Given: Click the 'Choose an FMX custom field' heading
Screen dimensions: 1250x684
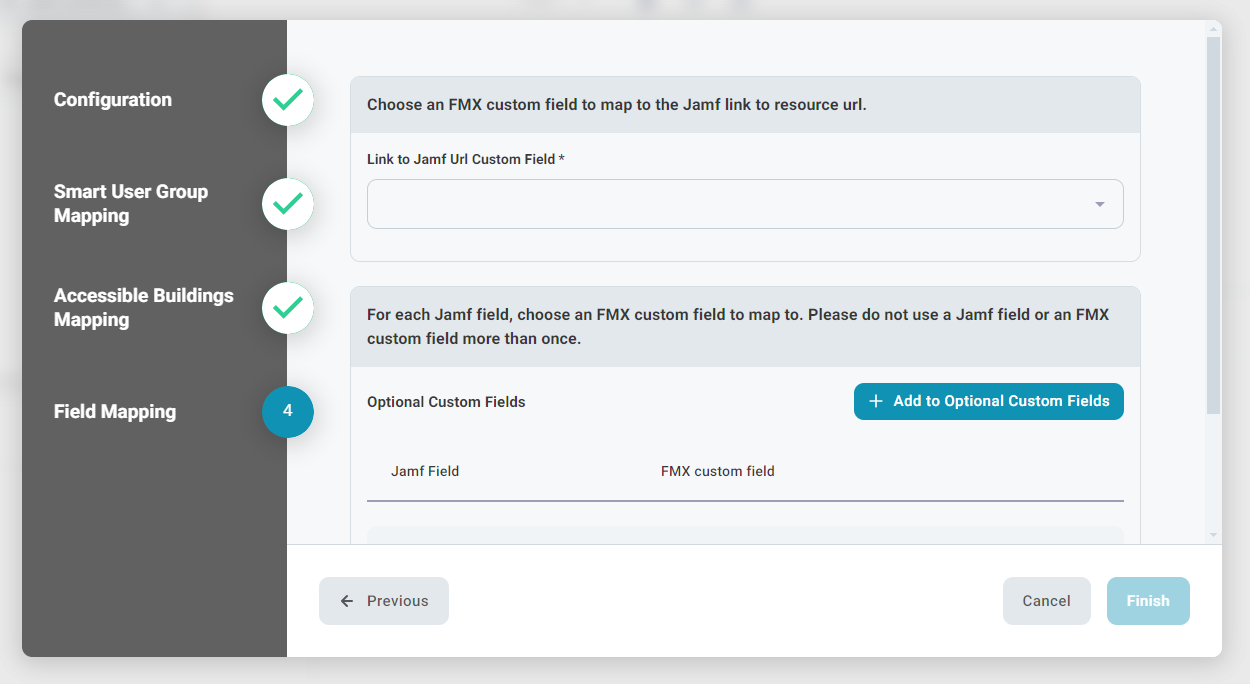Looking at the screenshot, I should 617,104.
